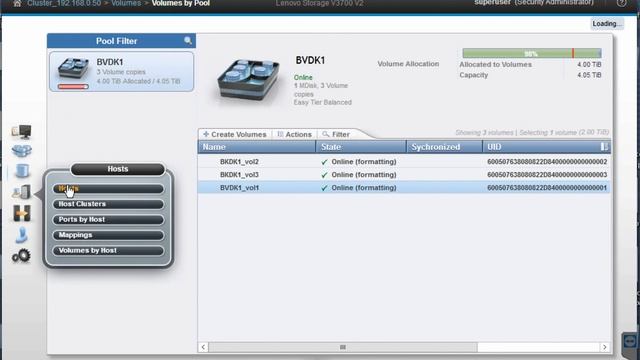The width and height of the screenshot is (640, 360).
Task: Select the BVDK1 pool card in the Pool Filter
Action: click(x=121, y=71)
